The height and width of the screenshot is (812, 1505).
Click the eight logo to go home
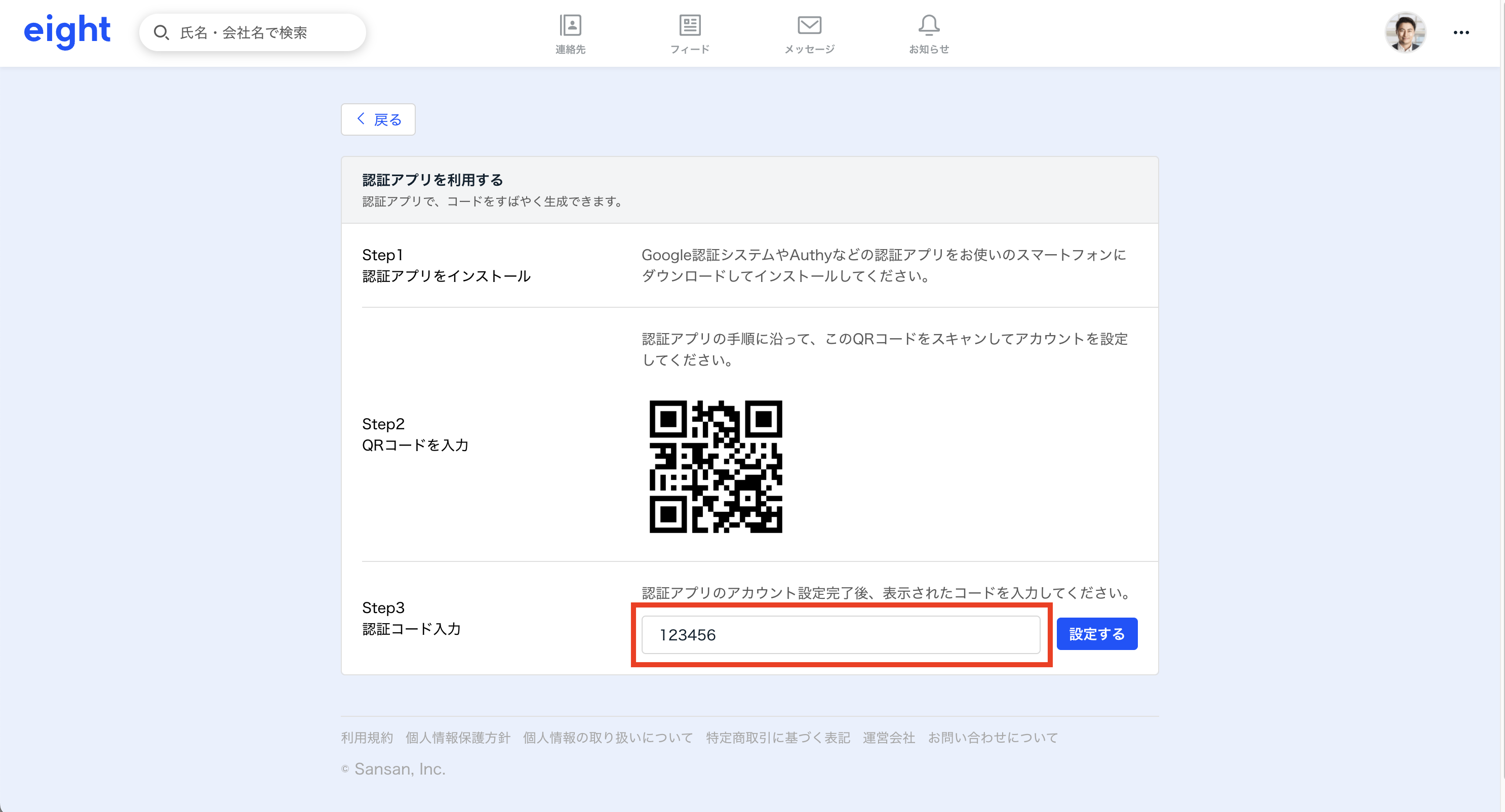point(67,31)
